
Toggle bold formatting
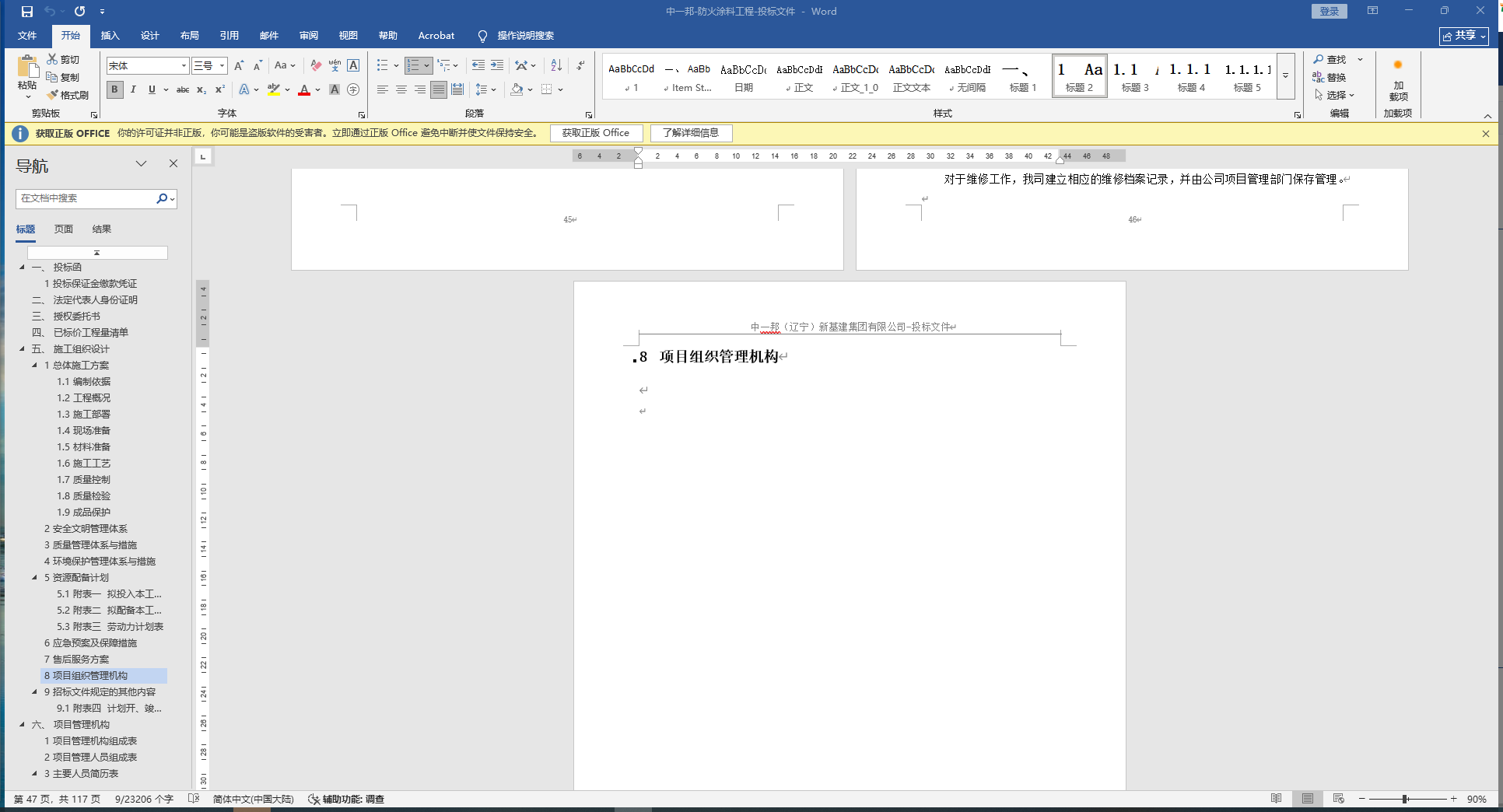[114, 89]
